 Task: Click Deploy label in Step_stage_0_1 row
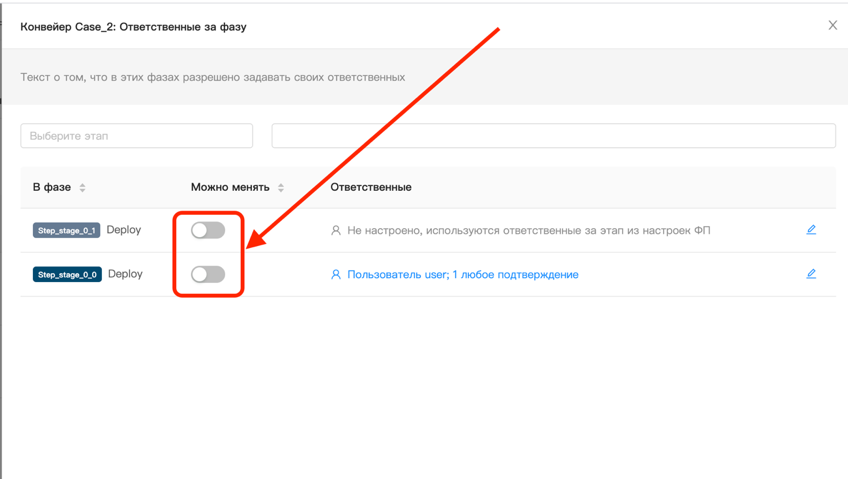(x=124, y=230)
